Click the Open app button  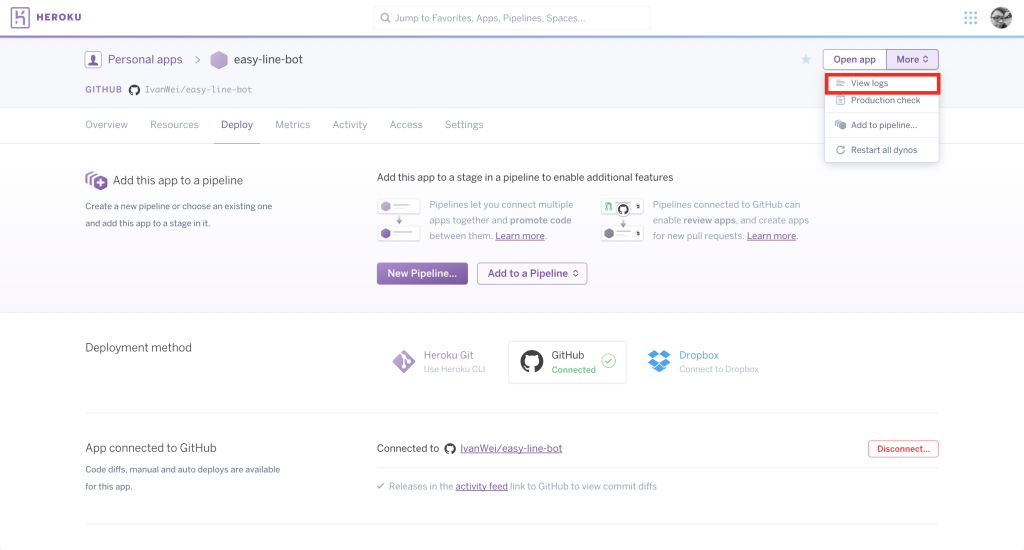point(854,59)
